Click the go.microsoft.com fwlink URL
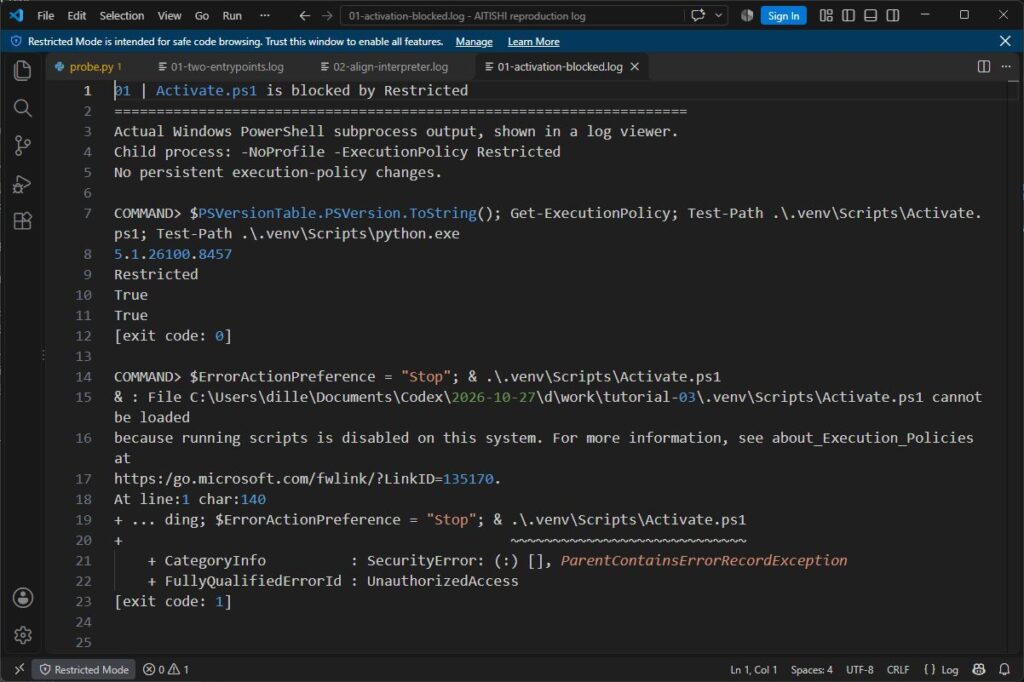 click(x=304, y=479)
